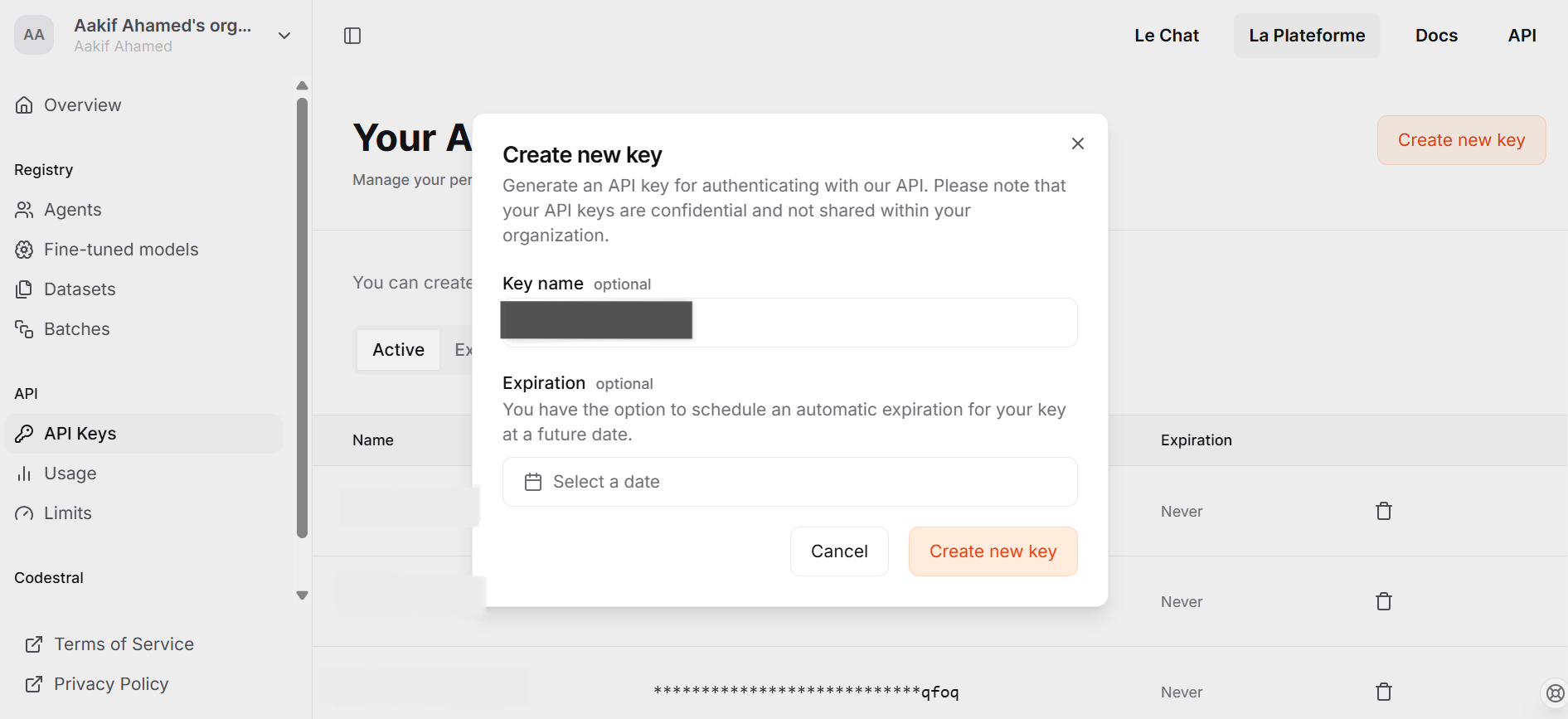Click the calendar icon in the Expiration field
The image size is (1568, 719).
tap(533, 481)
